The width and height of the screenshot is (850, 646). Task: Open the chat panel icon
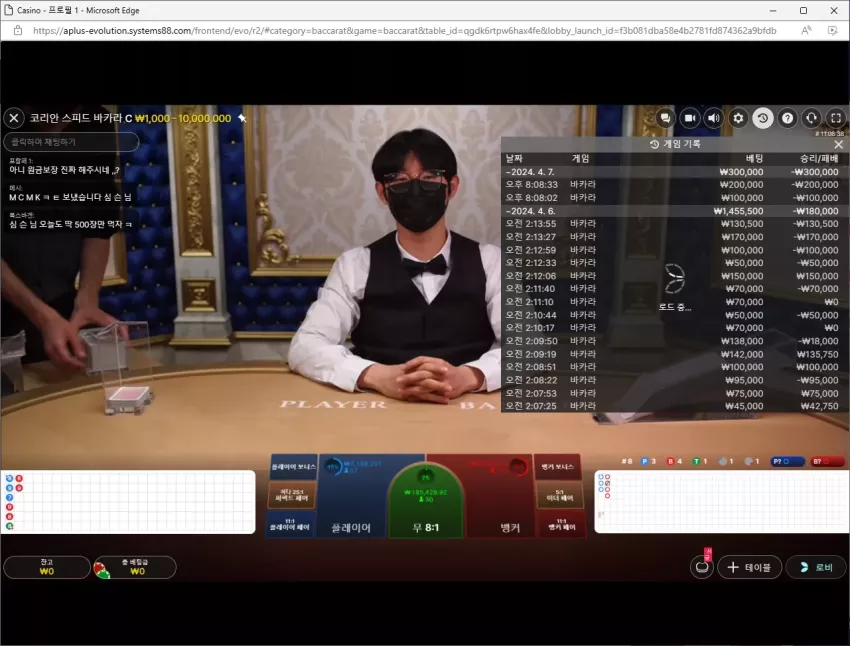point(665,118)
